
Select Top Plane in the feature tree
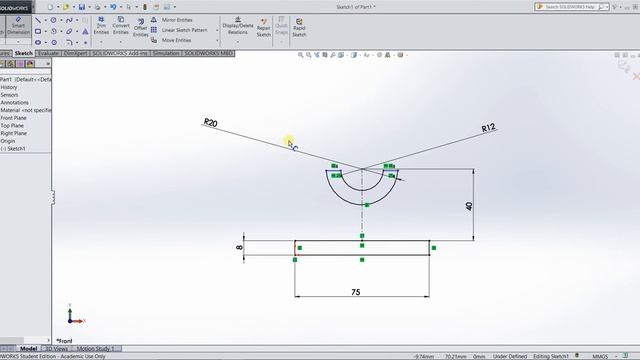point(12,126)
